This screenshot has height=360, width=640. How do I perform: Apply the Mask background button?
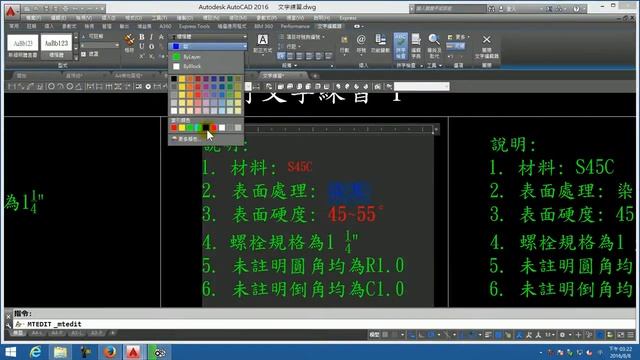(x=90, y=54)
